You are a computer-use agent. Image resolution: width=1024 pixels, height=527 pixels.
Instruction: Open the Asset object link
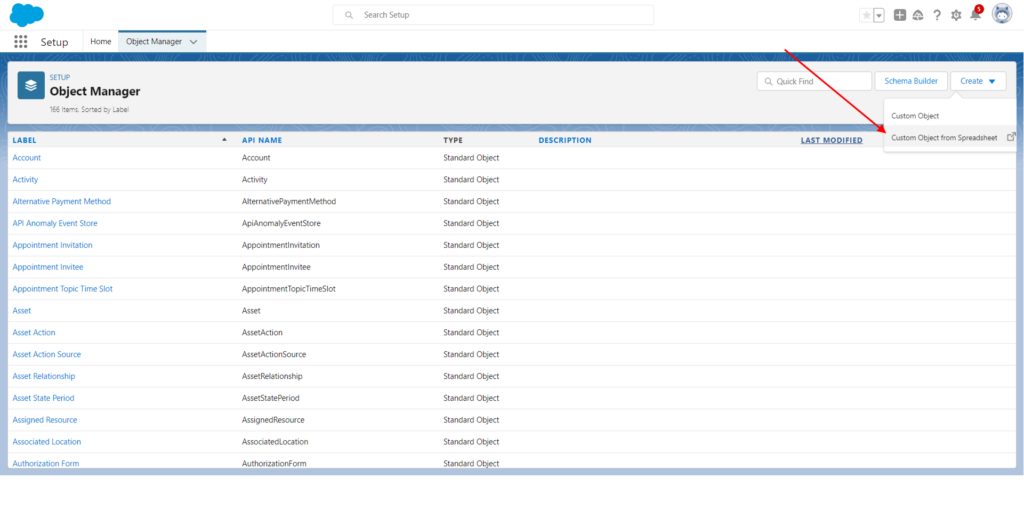click(22, 311)
